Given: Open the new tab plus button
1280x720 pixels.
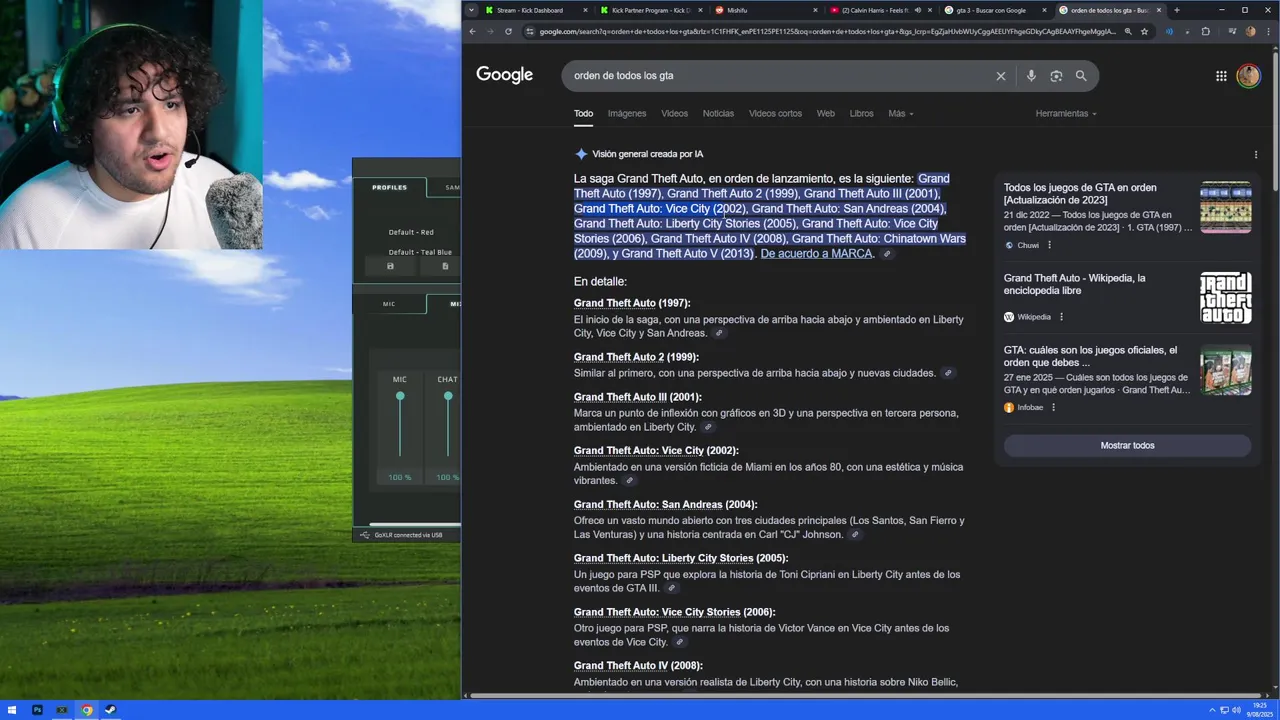Looking at the screenshot, I should tap(1176, 10).
